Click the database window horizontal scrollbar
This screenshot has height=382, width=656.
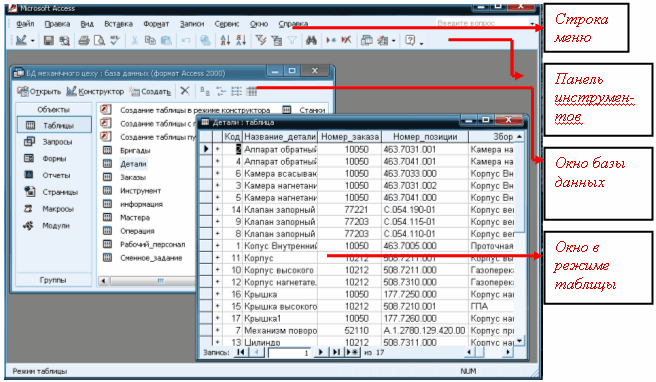[147, 281]
